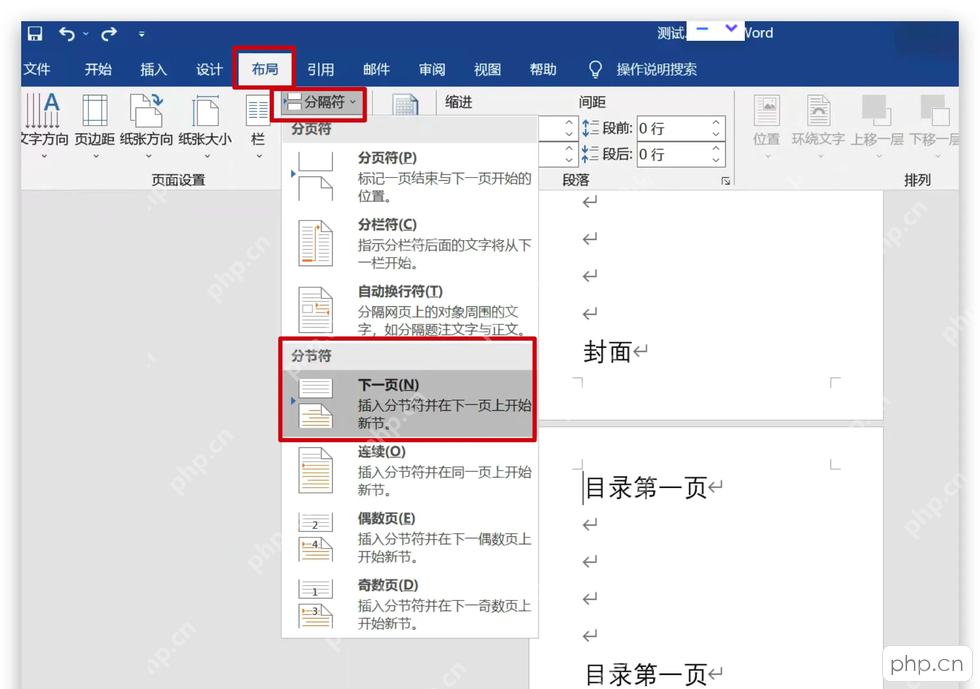This screenshot has height=689, width=980.
Task: Click the lower 目录第一页 line at page bottom
Action: coord(646,674)
